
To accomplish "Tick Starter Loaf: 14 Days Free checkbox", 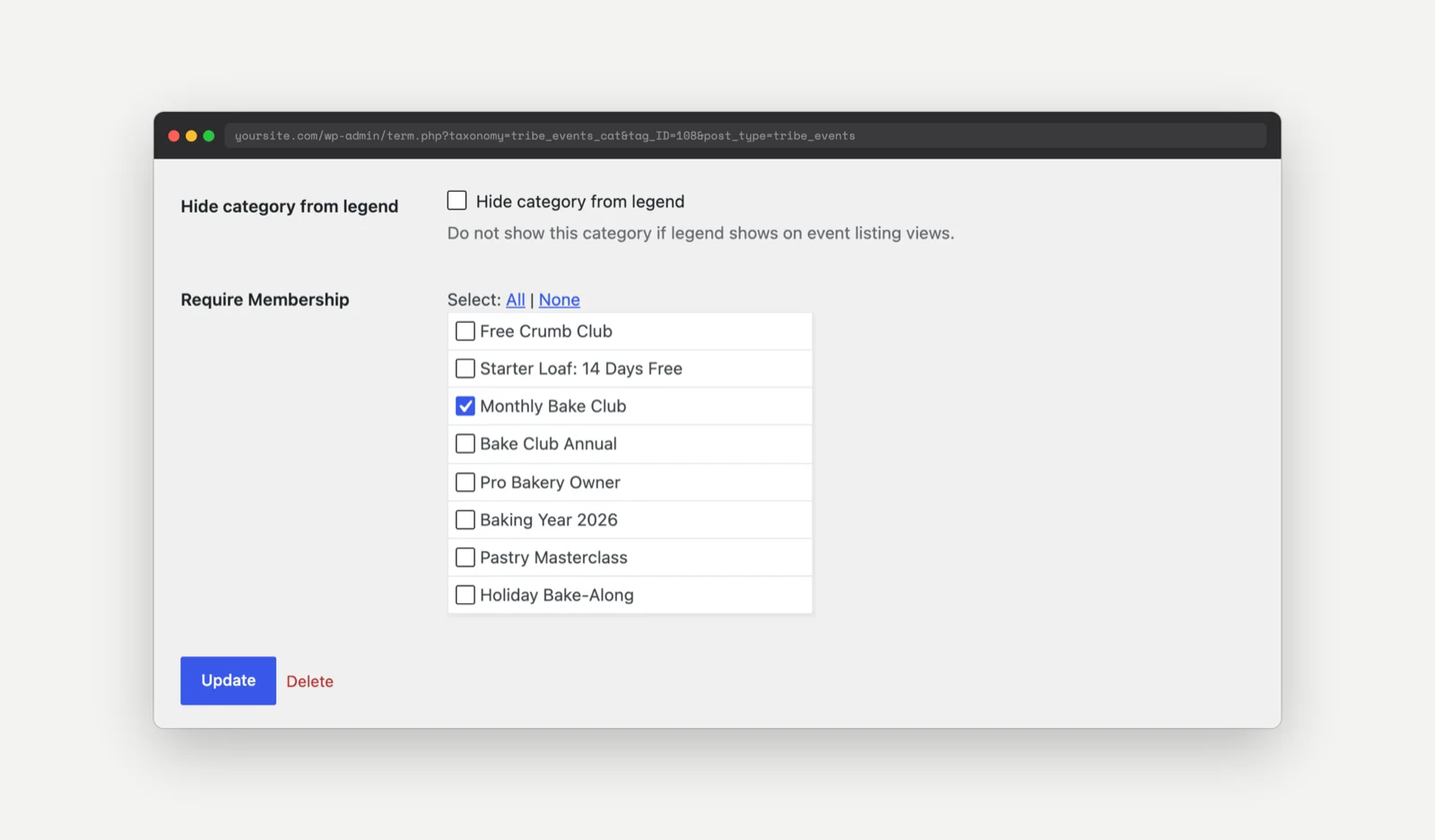I will [x=465, y=368].
